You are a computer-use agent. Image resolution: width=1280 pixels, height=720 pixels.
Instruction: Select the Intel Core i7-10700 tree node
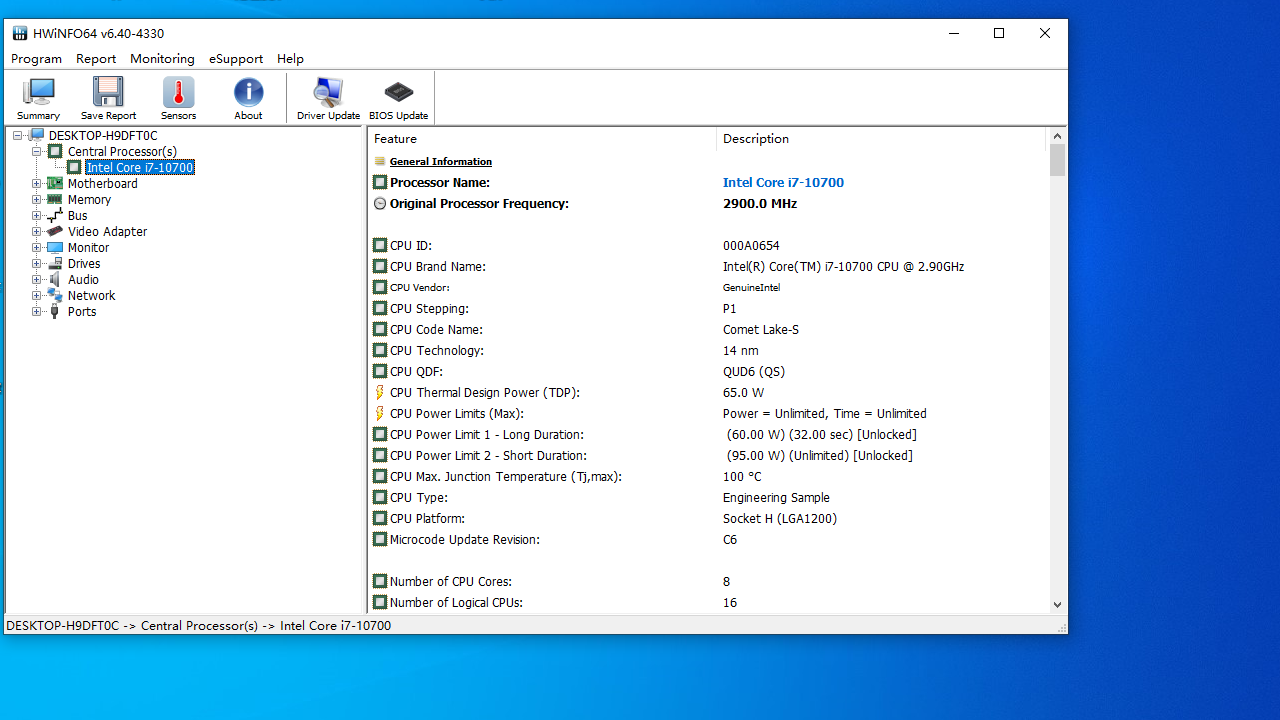[x=139, y=168]
